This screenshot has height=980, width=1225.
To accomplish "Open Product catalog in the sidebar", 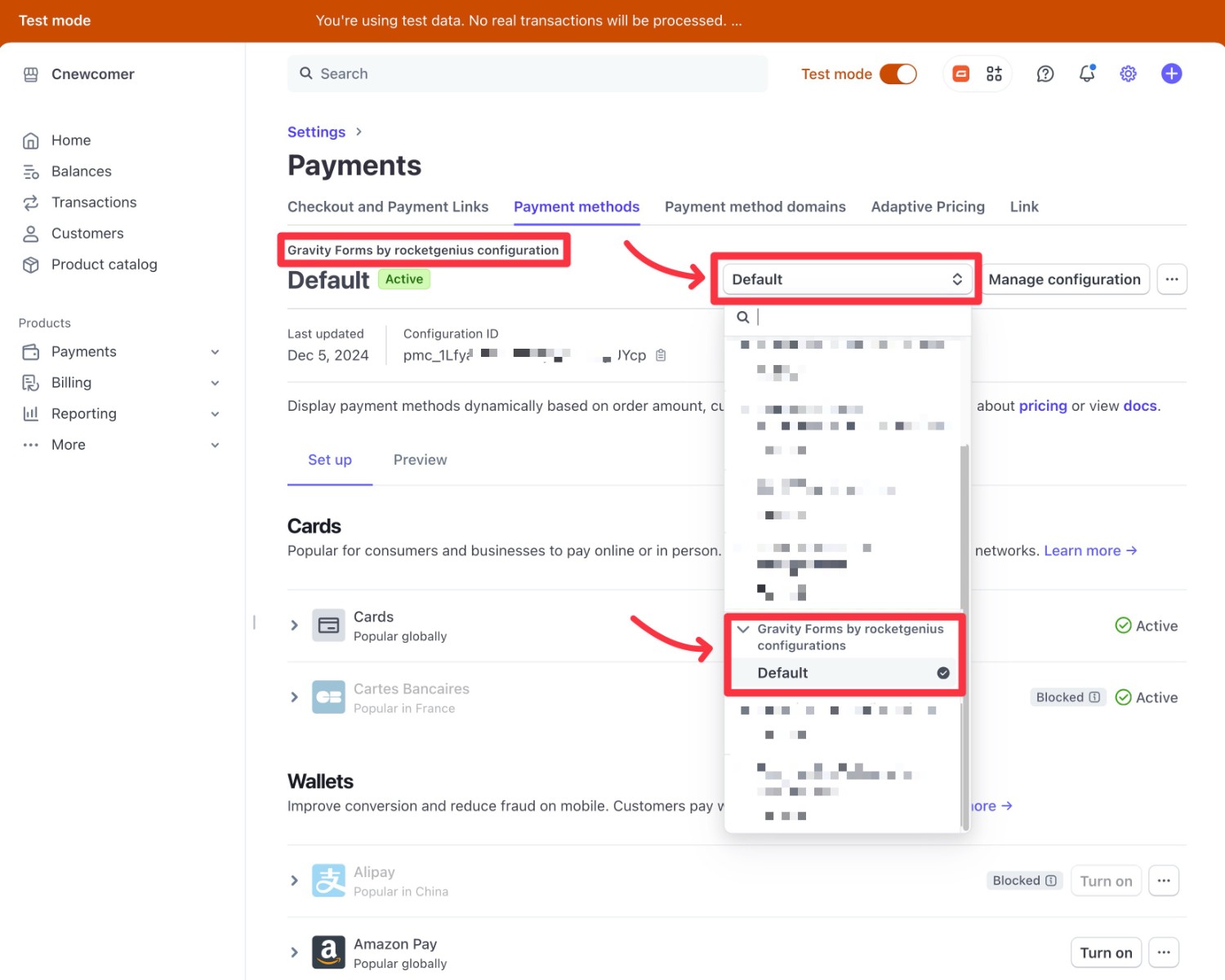I will pyautogui.click(x=104, y=265).
